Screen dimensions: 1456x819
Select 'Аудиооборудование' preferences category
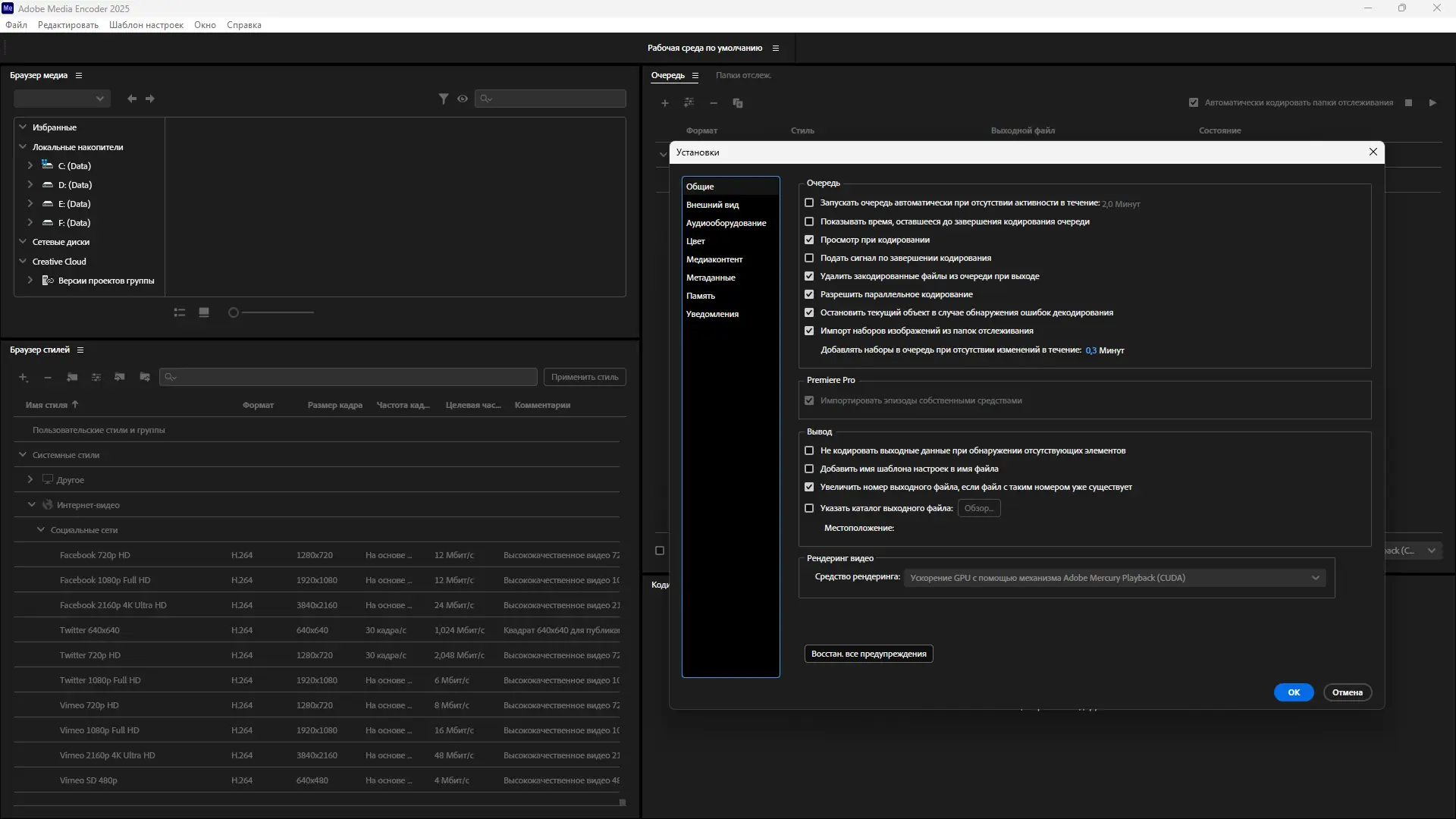point(726,223)
